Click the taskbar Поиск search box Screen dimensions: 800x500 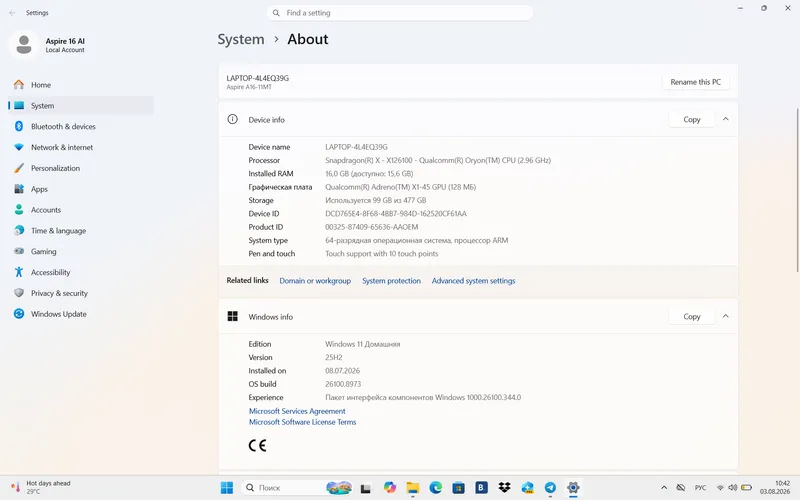297,488
